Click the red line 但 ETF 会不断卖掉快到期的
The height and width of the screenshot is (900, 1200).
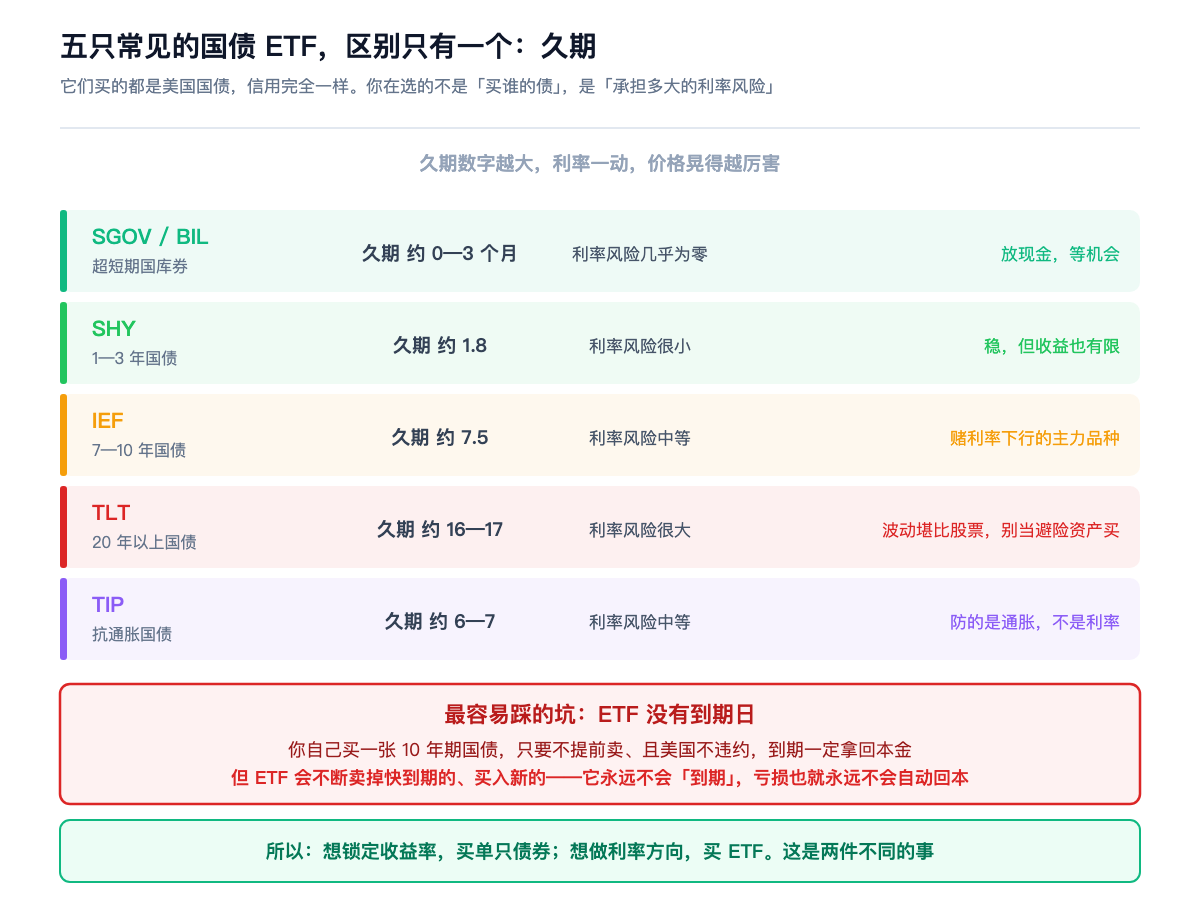(x=600, y=777)
